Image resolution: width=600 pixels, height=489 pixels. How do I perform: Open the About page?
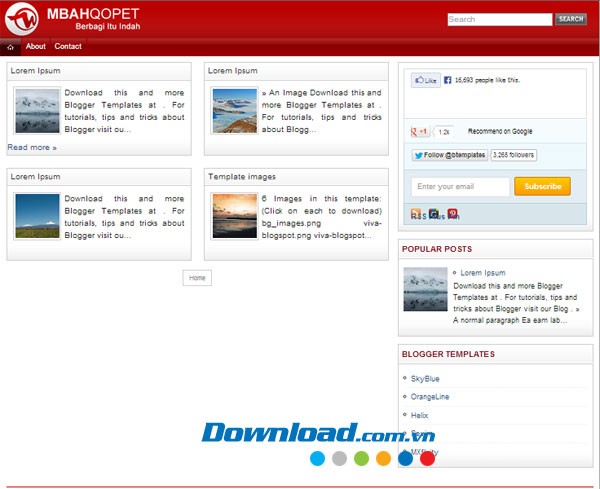coord(36,47)
